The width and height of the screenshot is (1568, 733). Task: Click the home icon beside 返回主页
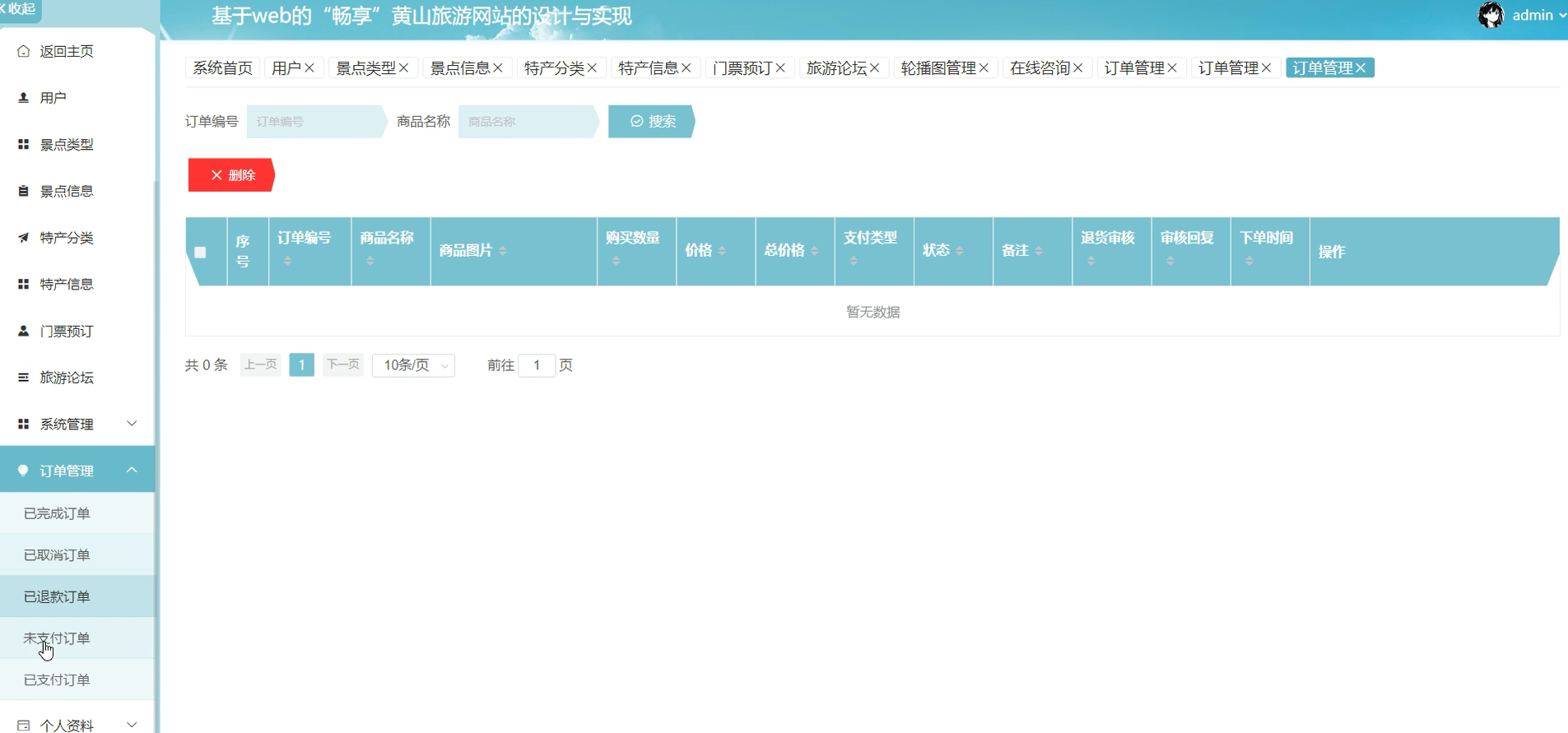pos(23,51)
